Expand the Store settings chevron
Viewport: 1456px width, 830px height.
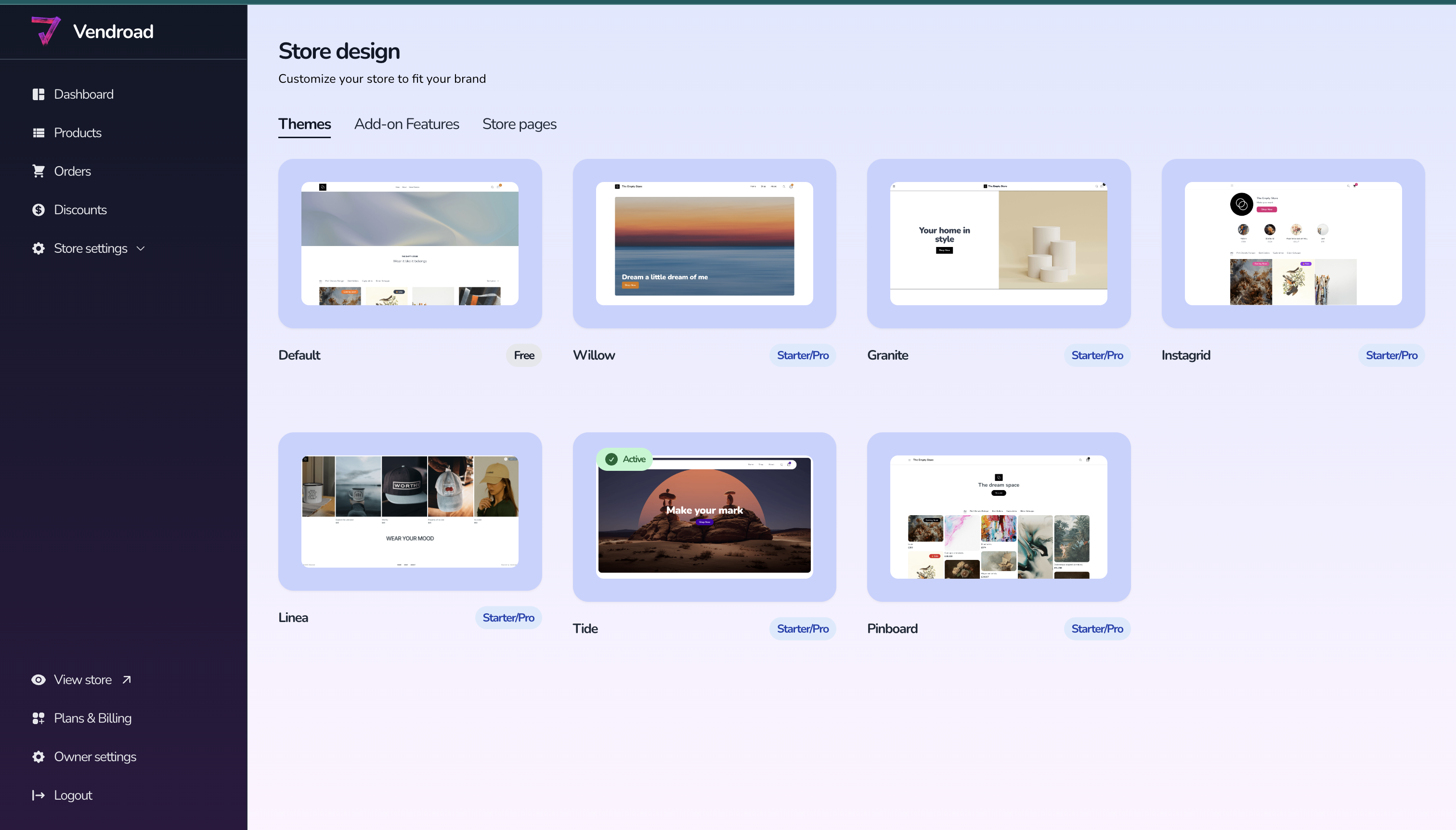point(141,248)
